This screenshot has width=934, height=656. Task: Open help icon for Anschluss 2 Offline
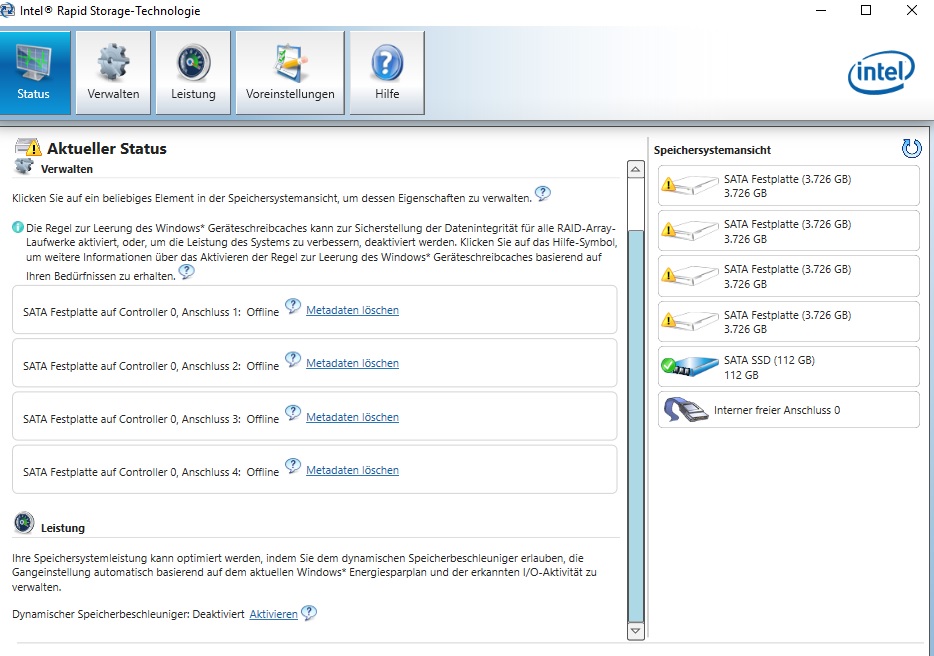[x=292, y=359]
